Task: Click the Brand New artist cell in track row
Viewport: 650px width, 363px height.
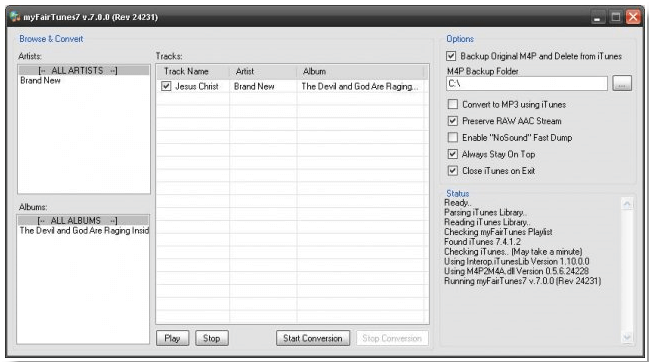Action: tap(254, 86)
